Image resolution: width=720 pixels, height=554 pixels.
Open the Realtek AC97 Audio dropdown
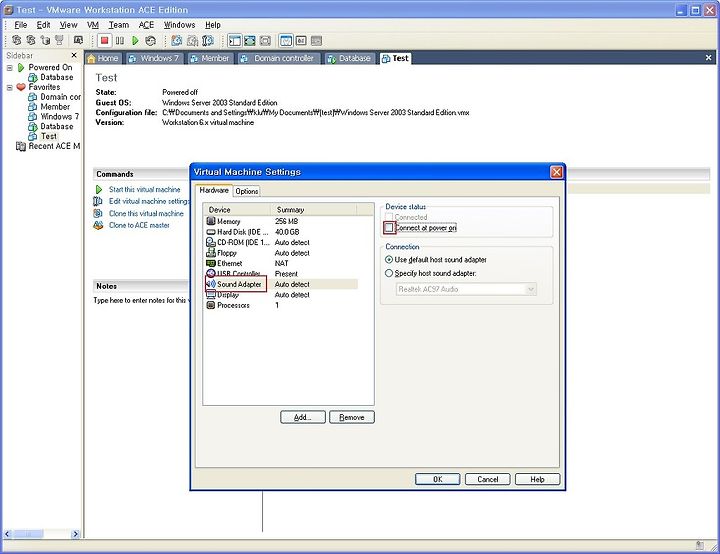(x=531, y=289)
